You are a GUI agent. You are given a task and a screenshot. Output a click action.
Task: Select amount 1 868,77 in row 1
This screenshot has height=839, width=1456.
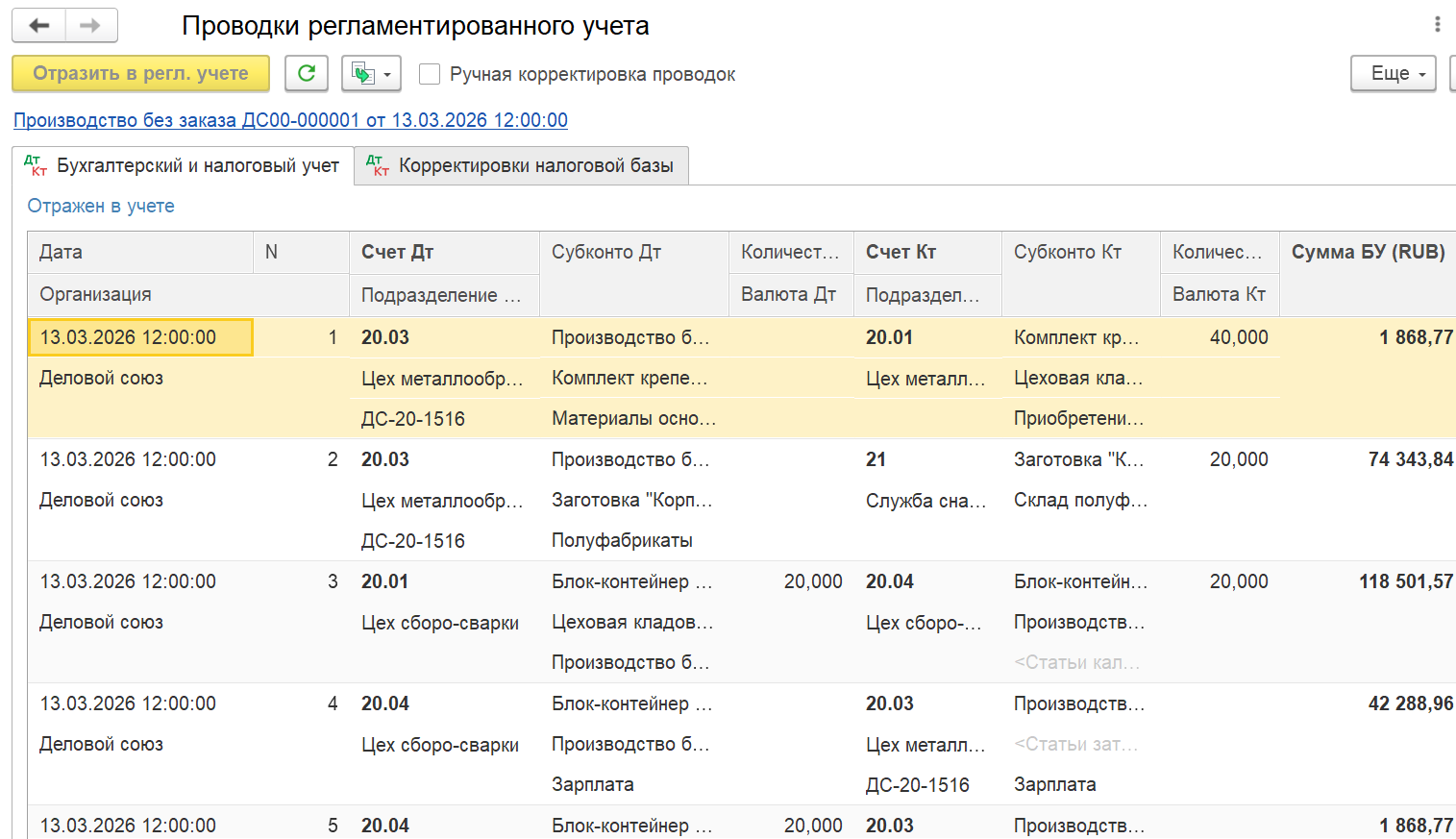pos(1416,337)
